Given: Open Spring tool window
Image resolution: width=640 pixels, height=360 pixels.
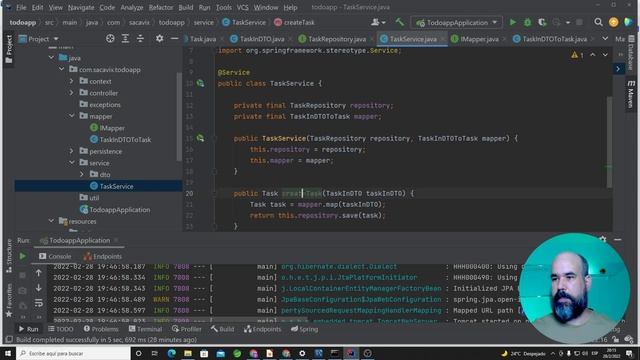Looking at the screenshot, I should 304,329.
